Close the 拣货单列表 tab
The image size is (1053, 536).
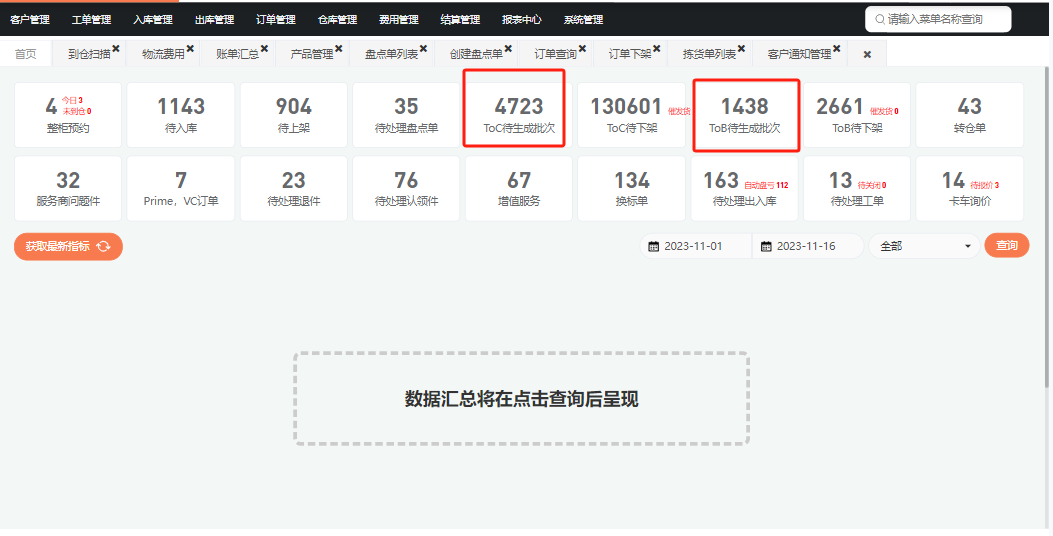[741, 48]
